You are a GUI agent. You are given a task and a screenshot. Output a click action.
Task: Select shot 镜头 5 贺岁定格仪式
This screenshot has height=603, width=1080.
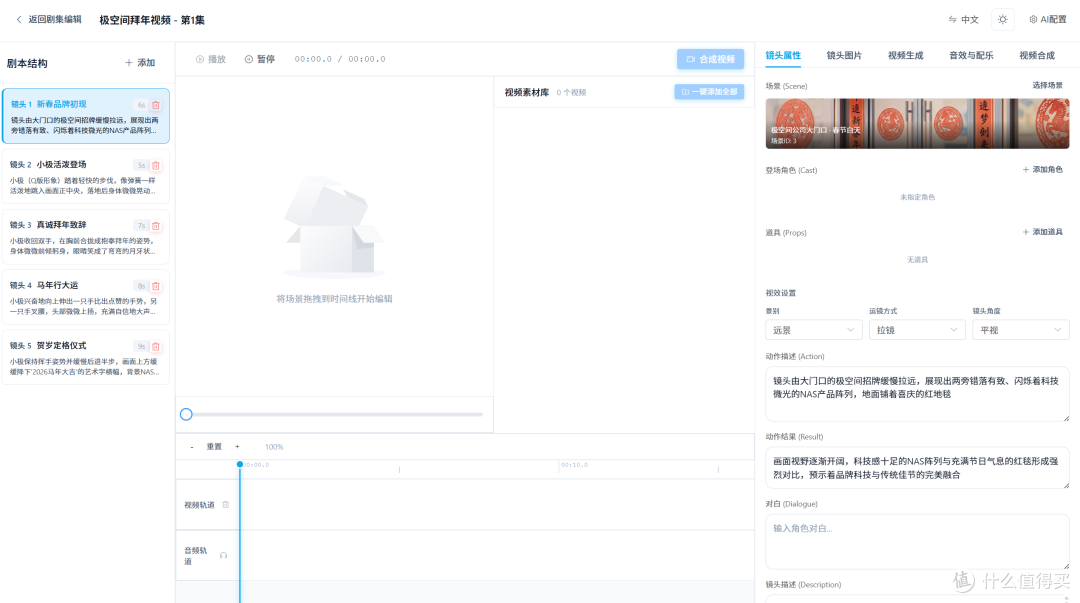pyautogui.click(x=85, y=357)
